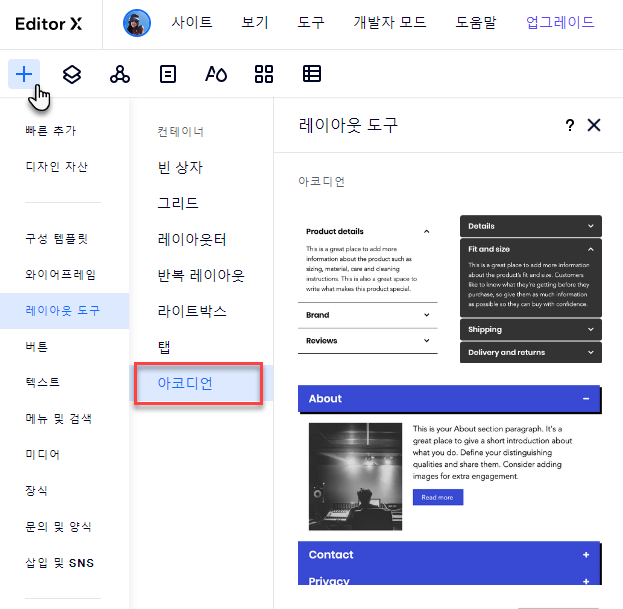Image resolution: width=623 pixels, height=609 pixels.
Task: Click the help question mark icon
Action: [570, 125]
